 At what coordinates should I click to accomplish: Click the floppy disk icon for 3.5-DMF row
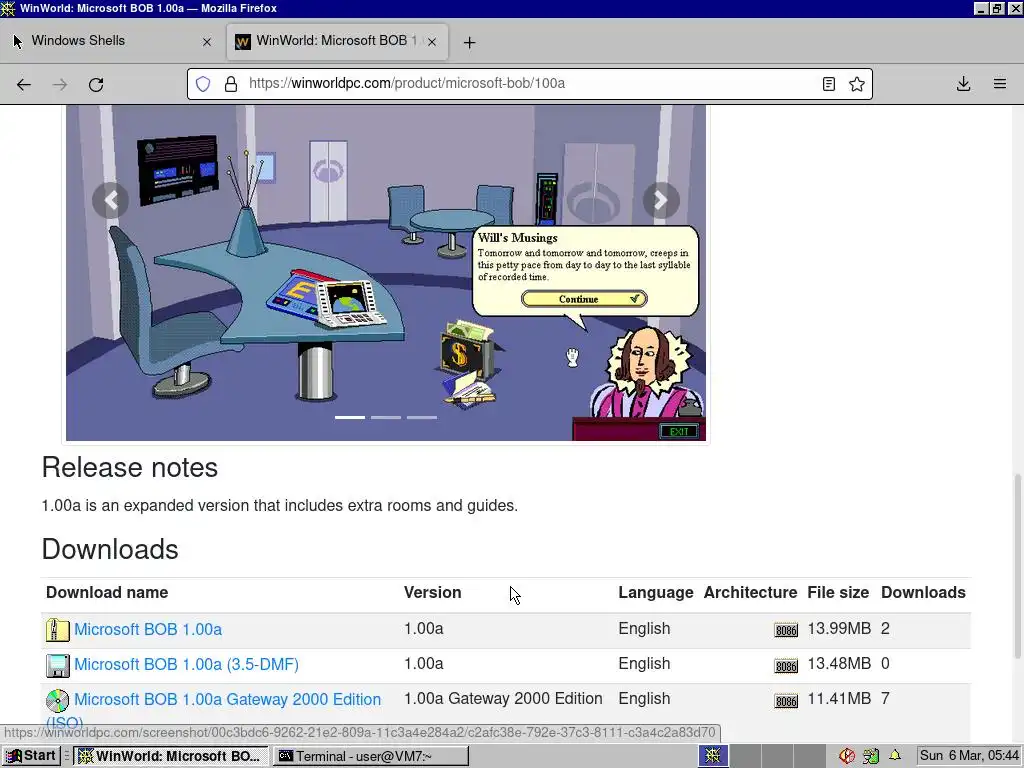(57, 665)
